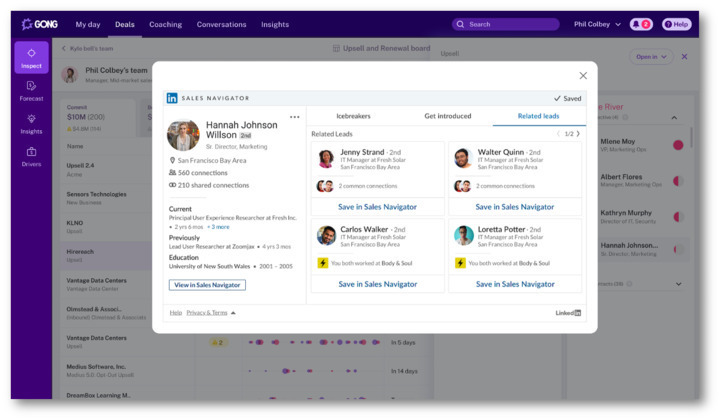This screenshot has height=420, width=720.
Task: Close the Upsell side panel
Action: [x=684, y=56]
